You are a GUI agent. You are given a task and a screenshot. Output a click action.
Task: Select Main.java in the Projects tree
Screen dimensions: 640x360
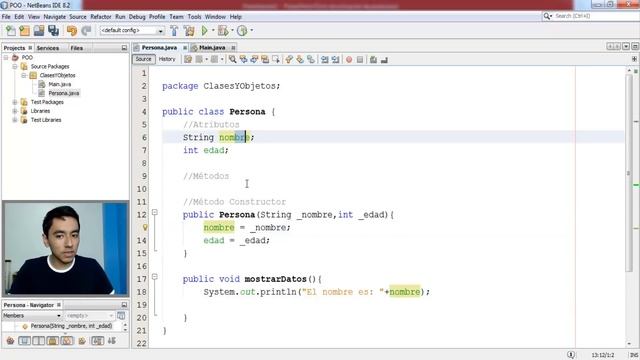tap(60, 84)
